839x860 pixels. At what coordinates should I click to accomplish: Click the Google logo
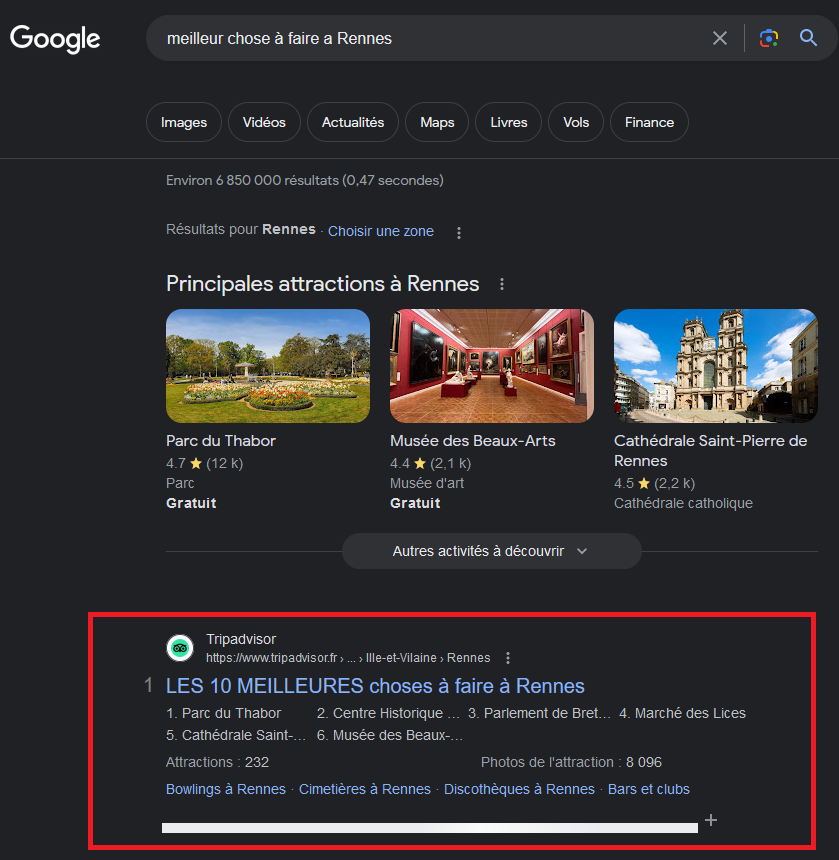pyautogui.click(x=55, y=39)
